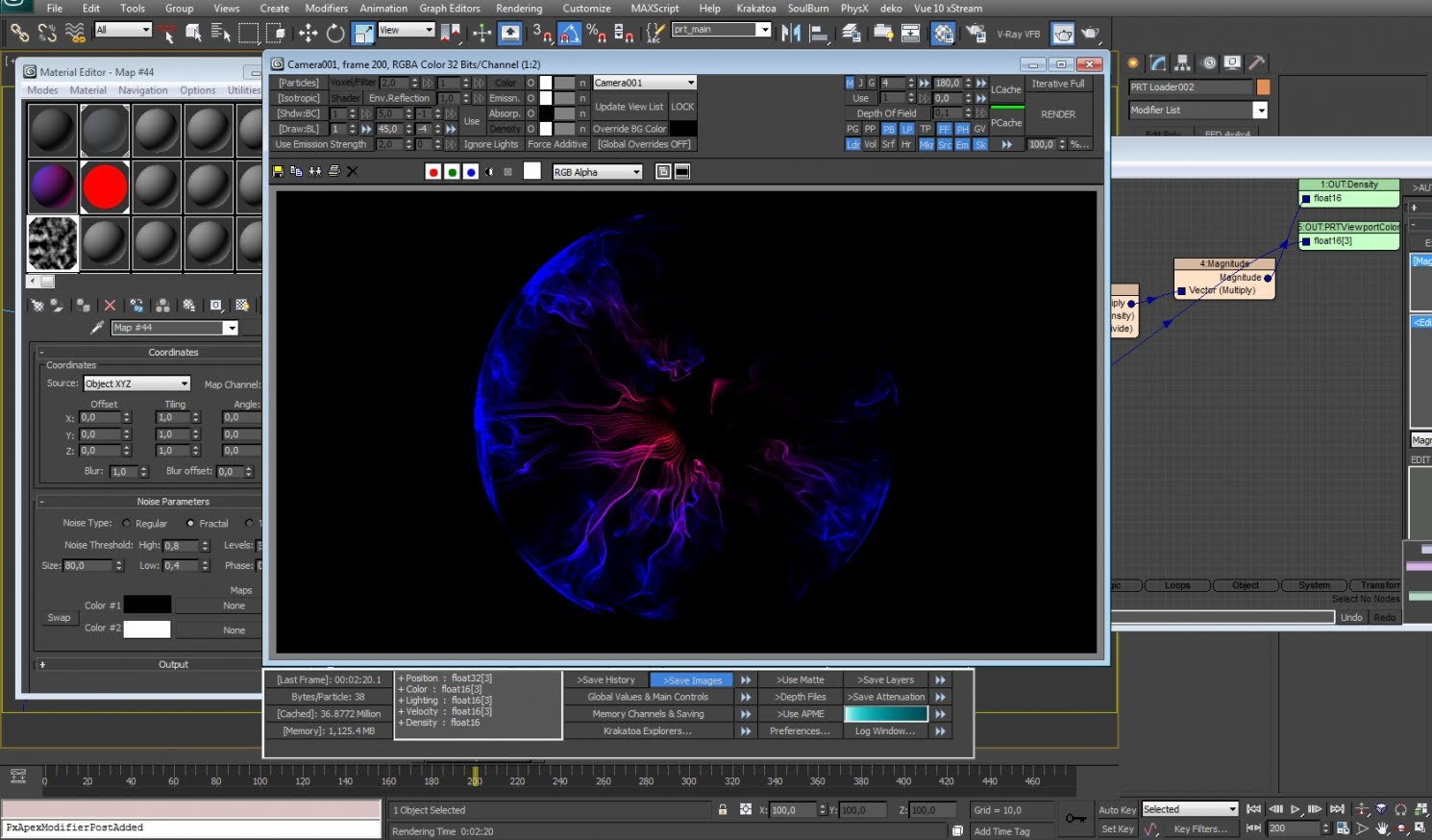Open the Object XYZ source dropdown in Coordinates
1432x840 pixels.
pos(136,383)
